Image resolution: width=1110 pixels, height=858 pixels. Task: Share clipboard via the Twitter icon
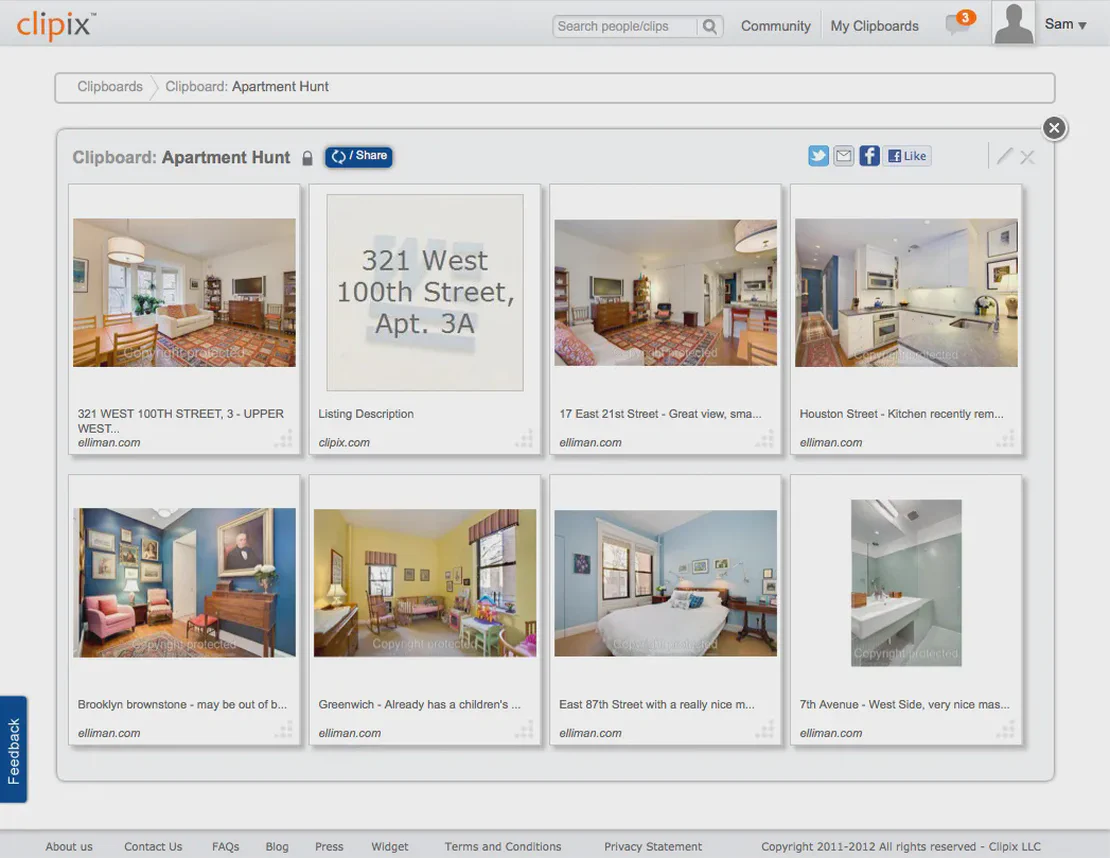(x=818, y=156)
